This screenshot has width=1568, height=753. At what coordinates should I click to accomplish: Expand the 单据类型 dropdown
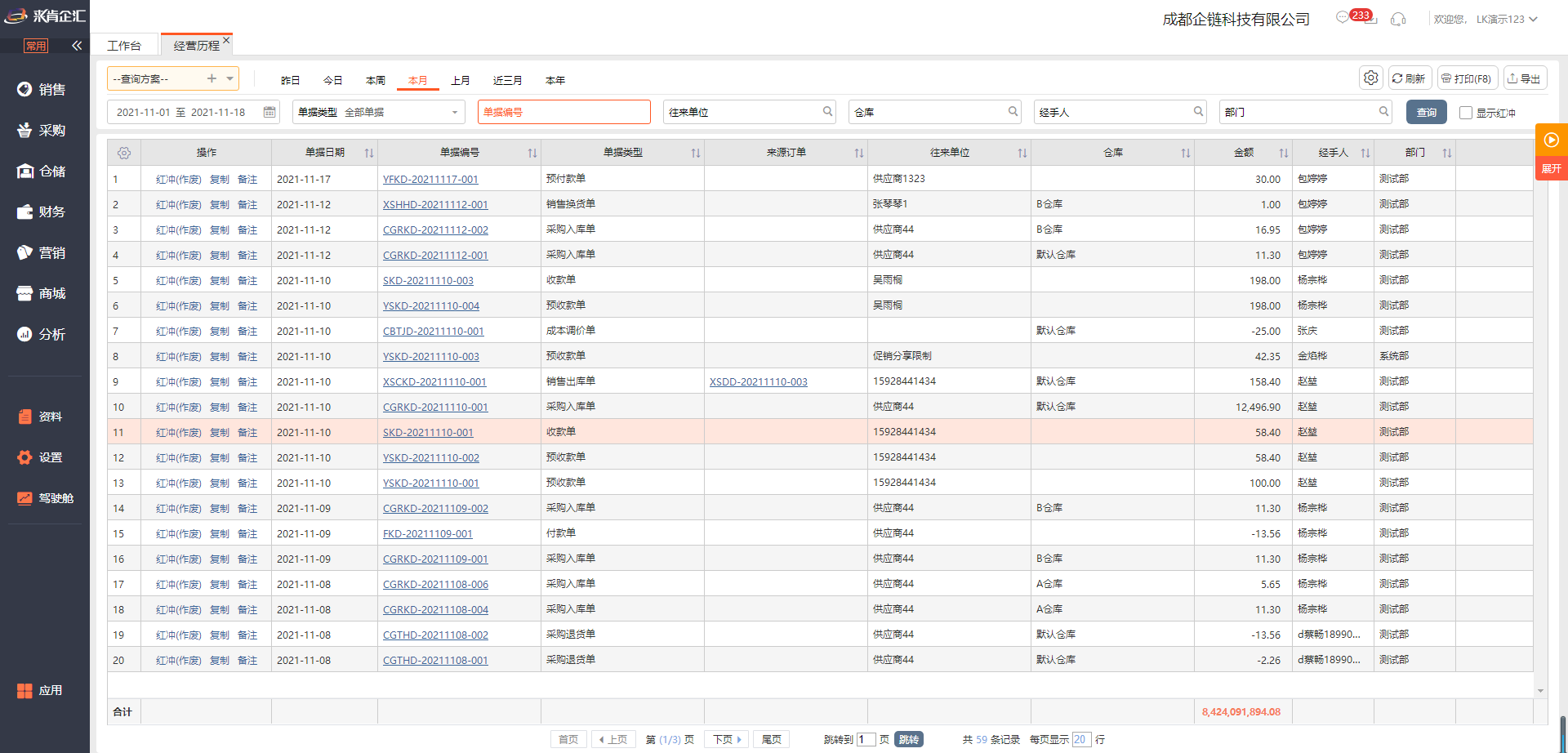pyautogui.click(x=454, y=112)
